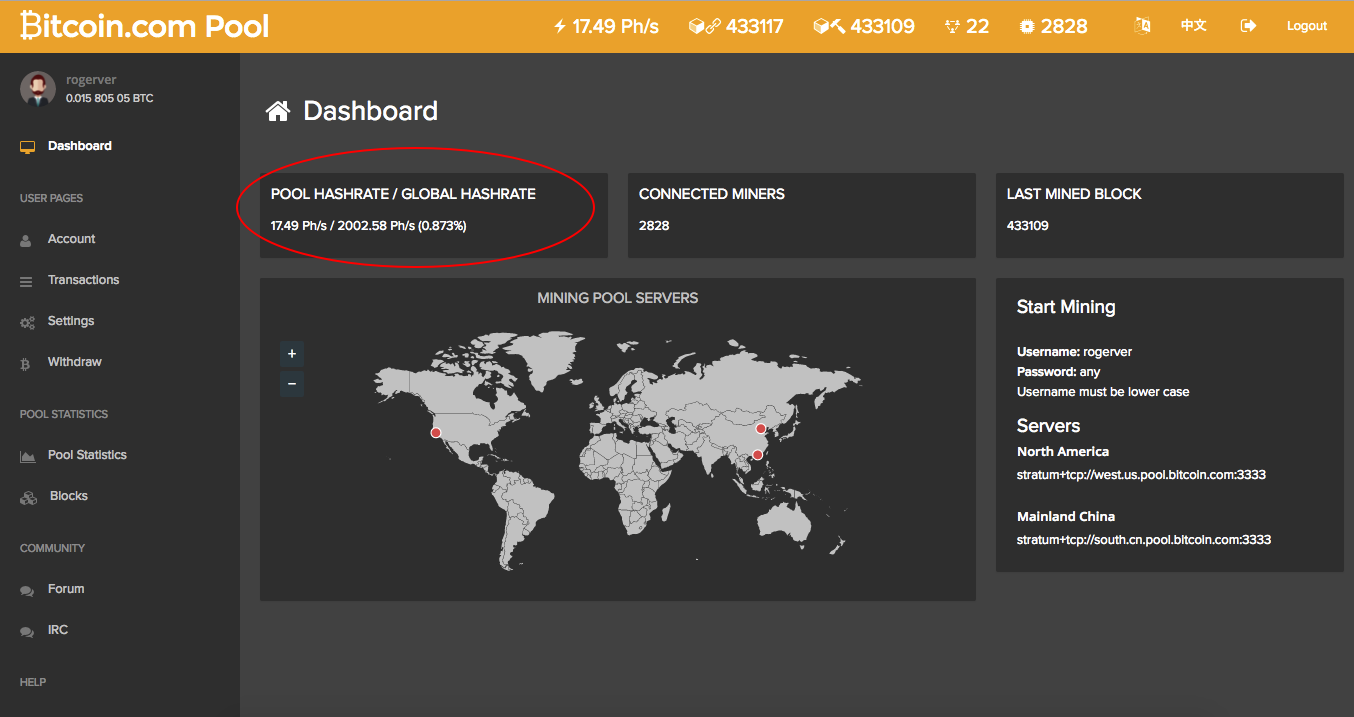The image size is (1354, 717).
Task: Click the south.cn.pool.bitcoin.com stratum address
Action: 1144,540
